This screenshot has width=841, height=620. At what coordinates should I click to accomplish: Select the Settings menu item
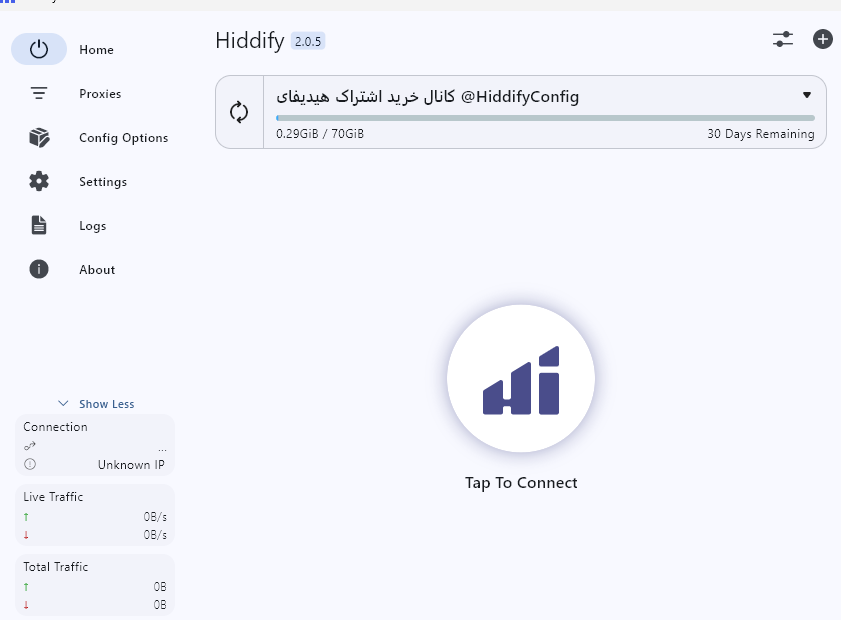[103, 181]
